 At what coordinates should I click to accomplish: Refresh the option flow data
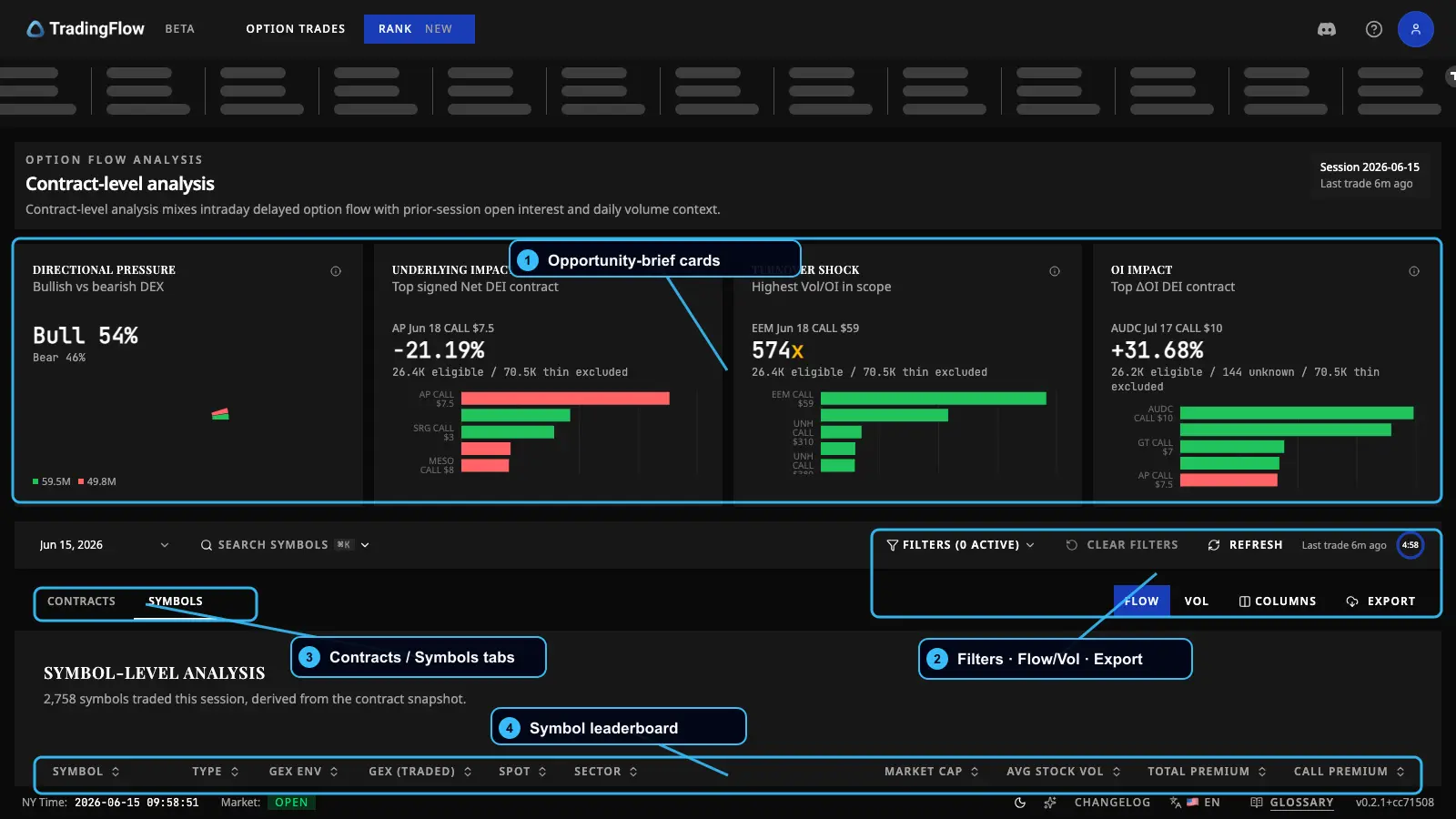1245,545
